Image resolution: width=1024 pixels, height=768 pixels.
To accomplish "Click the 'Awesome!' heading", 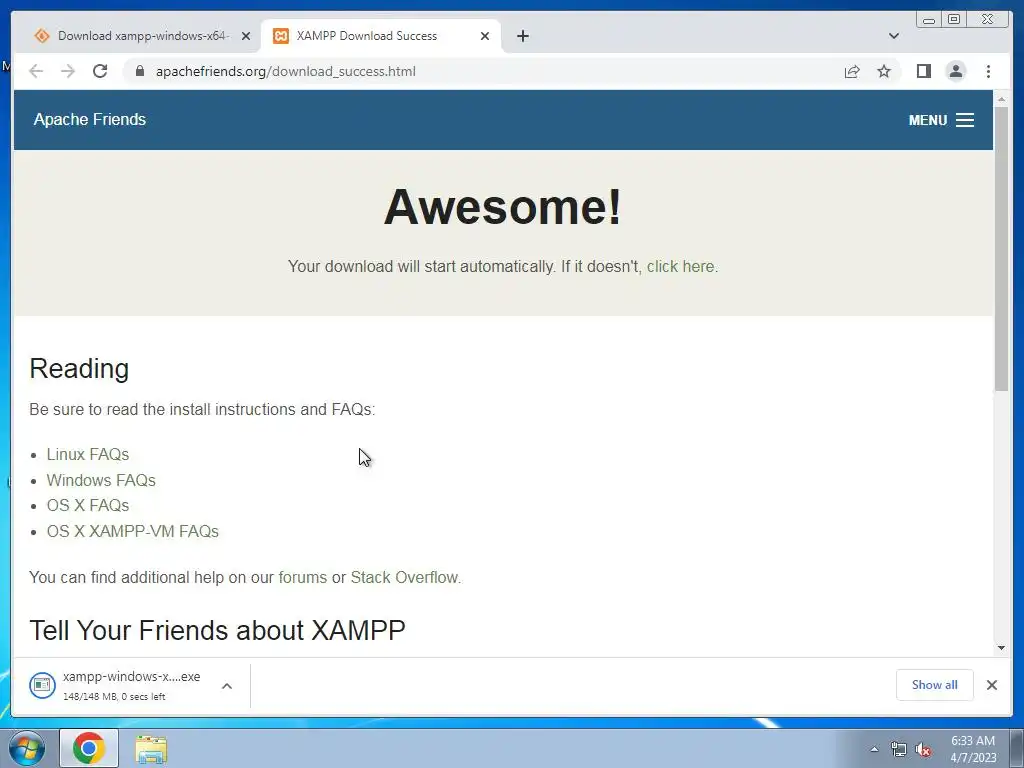I will (502, 207).
